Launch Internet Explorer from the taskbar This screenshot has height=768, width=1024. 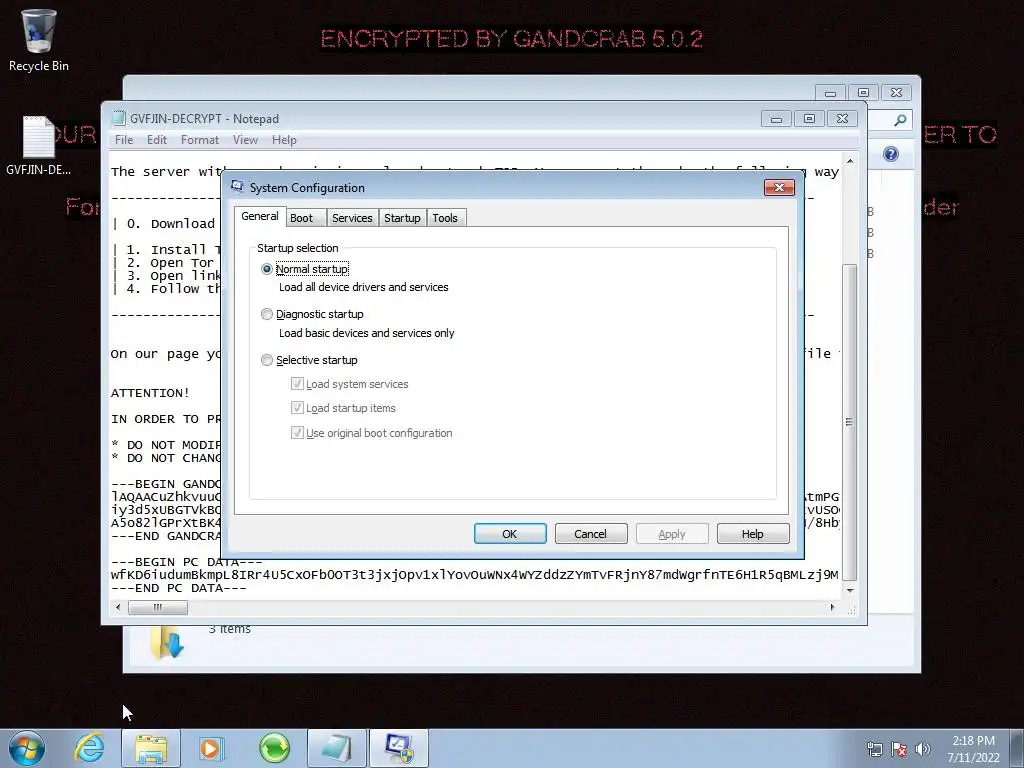[x=89, y=748]
